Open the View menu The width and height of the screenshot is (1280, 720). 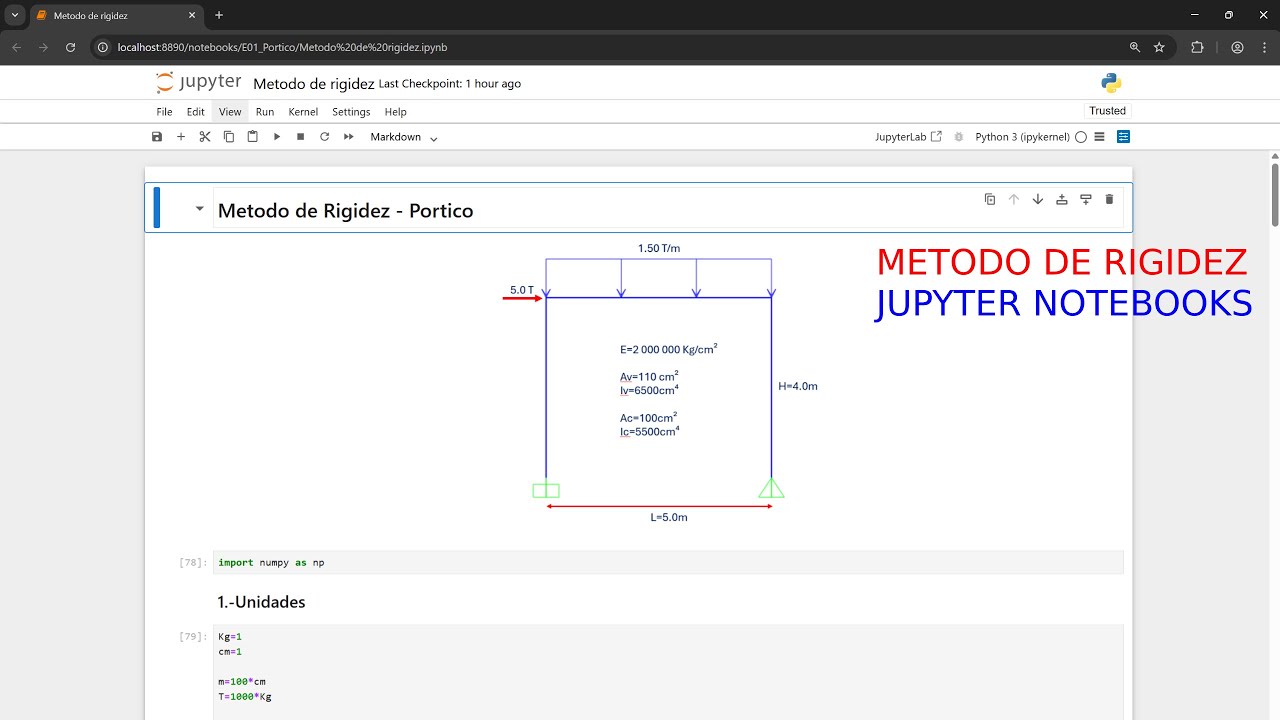pos(230,112)
